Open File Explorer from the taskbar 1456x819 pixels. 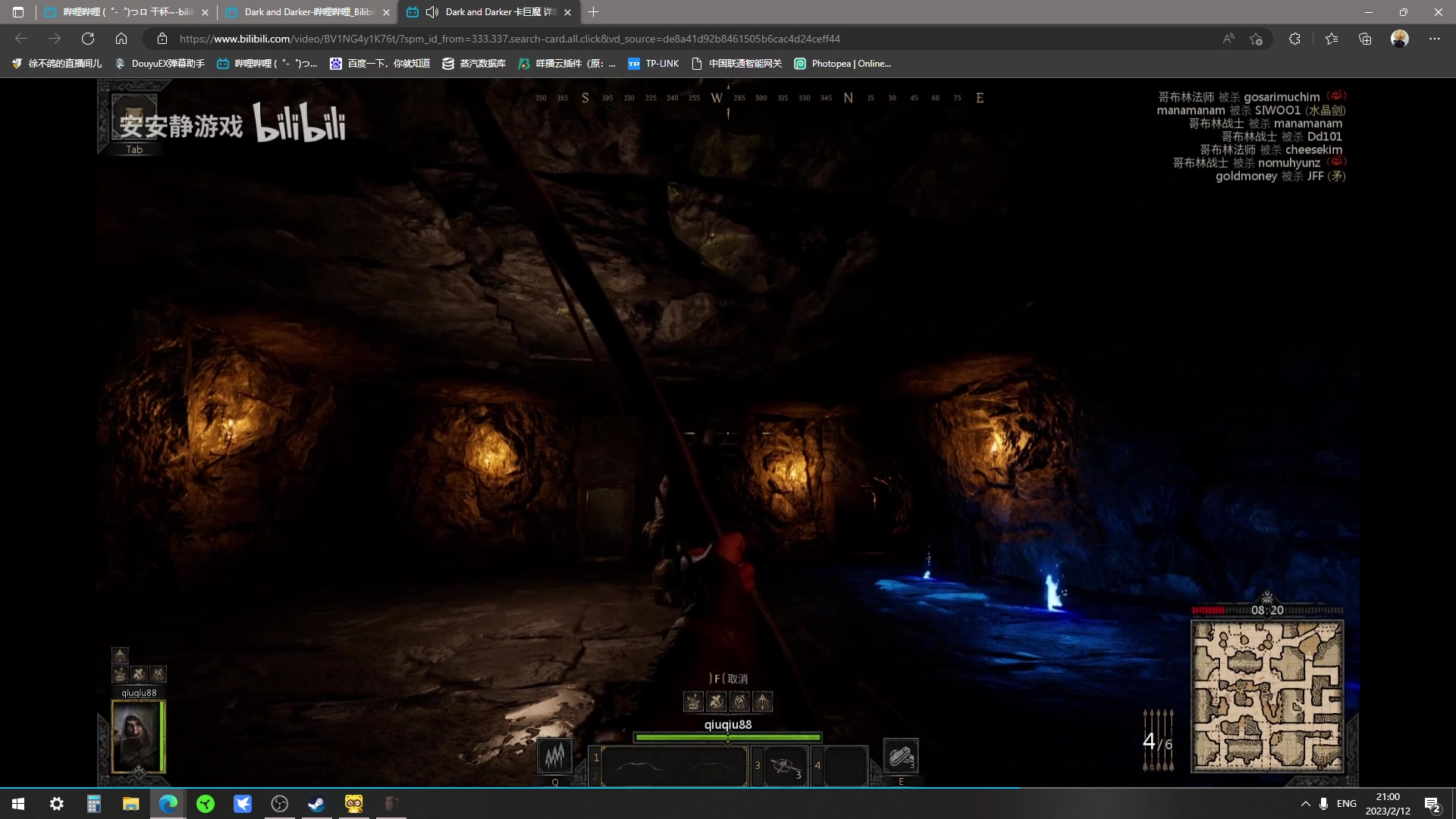[130, 804]
